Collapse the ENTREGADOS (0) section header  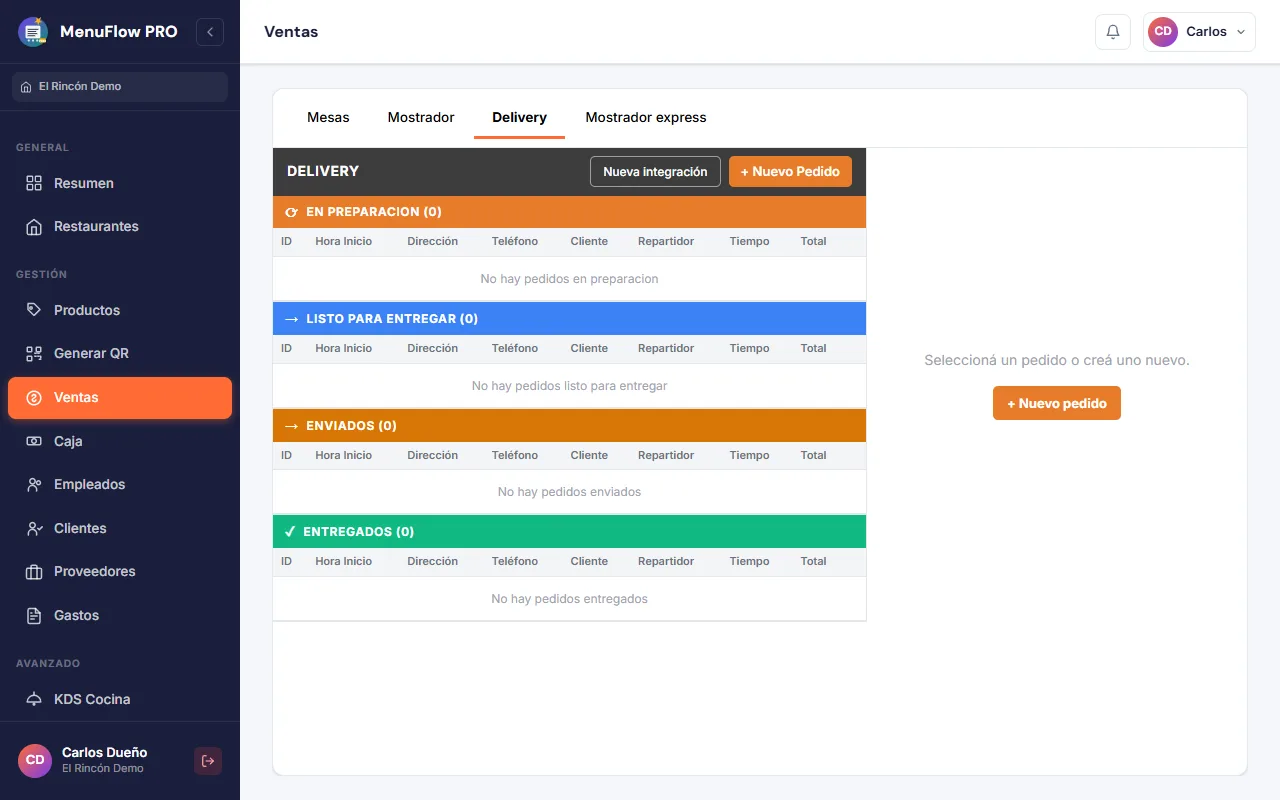pyautogui.click(x=569, y=532)
